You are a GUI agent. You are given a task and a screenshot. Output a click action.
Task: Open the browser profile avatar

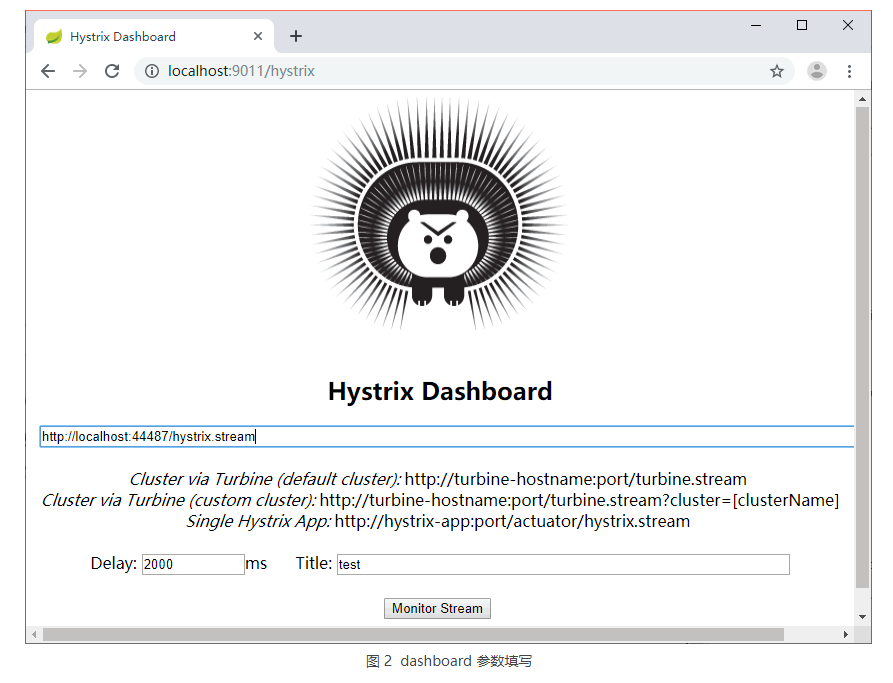point(817,71)
